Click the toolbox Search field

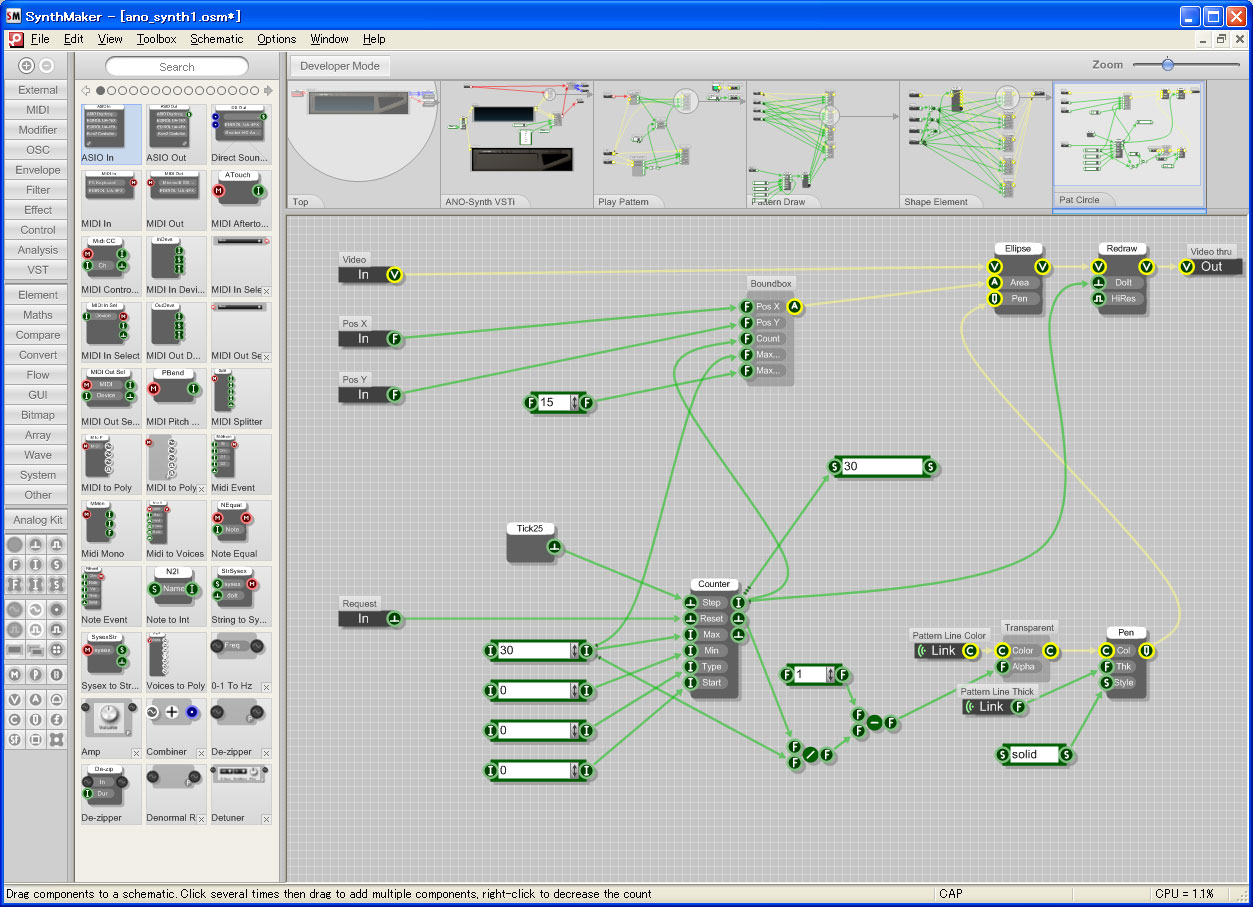177,67
